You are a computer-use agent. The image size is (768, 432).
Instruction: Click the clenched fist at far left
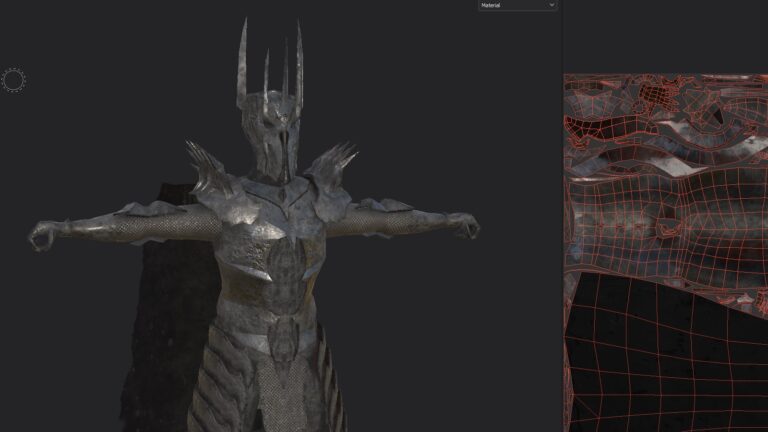coord(42,236)
